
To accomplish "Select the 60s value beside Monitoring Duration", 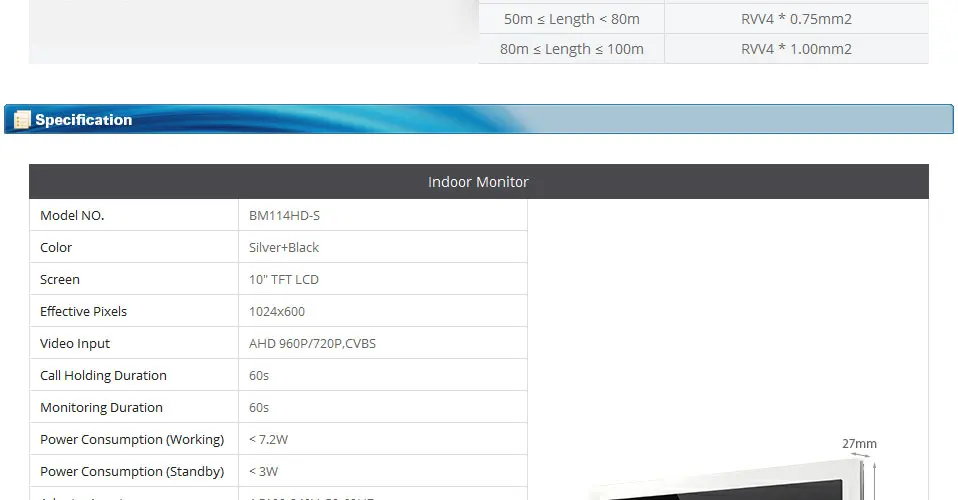I will (258, 408).
